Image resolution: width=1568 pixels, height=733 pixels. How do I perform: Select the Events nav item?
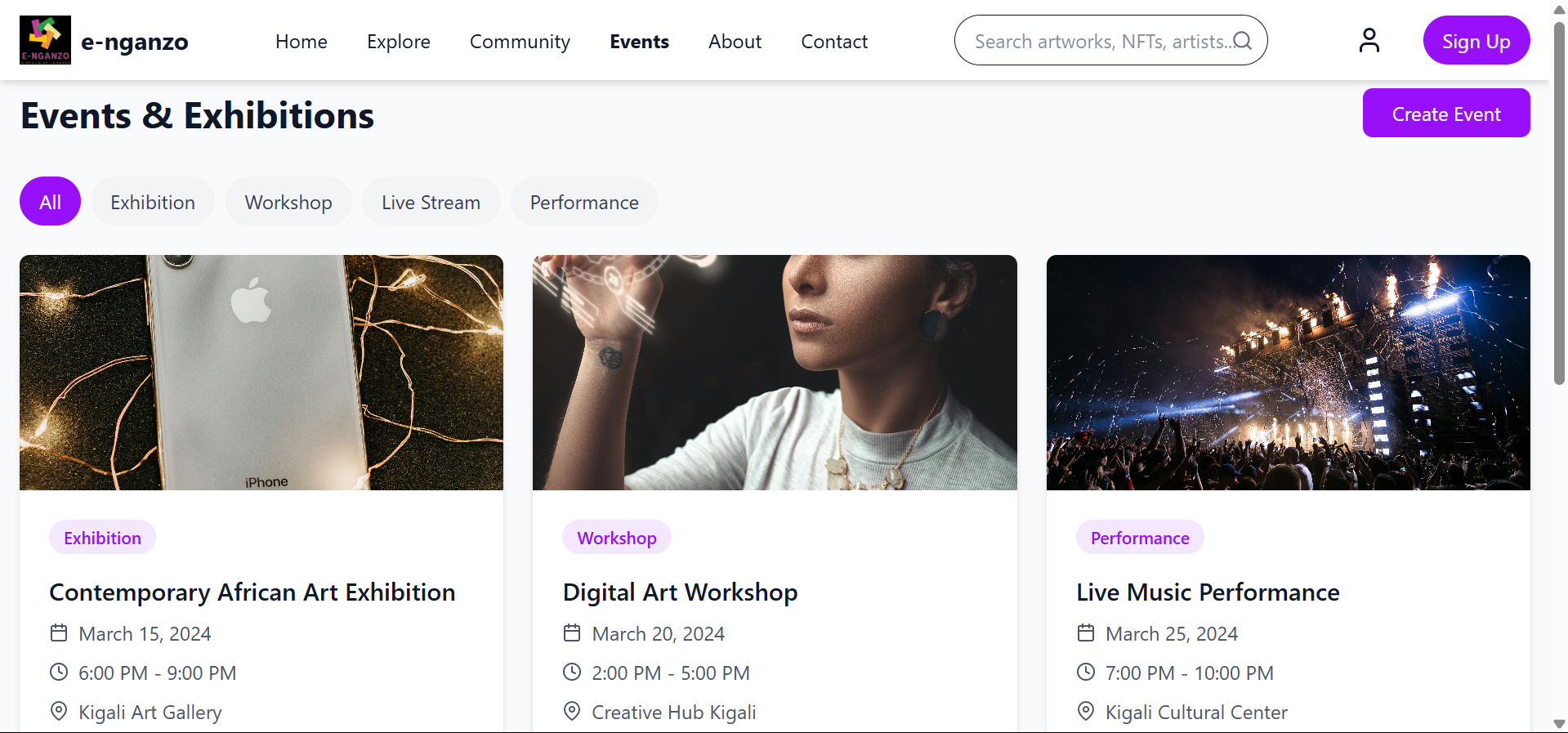[639, 42]
